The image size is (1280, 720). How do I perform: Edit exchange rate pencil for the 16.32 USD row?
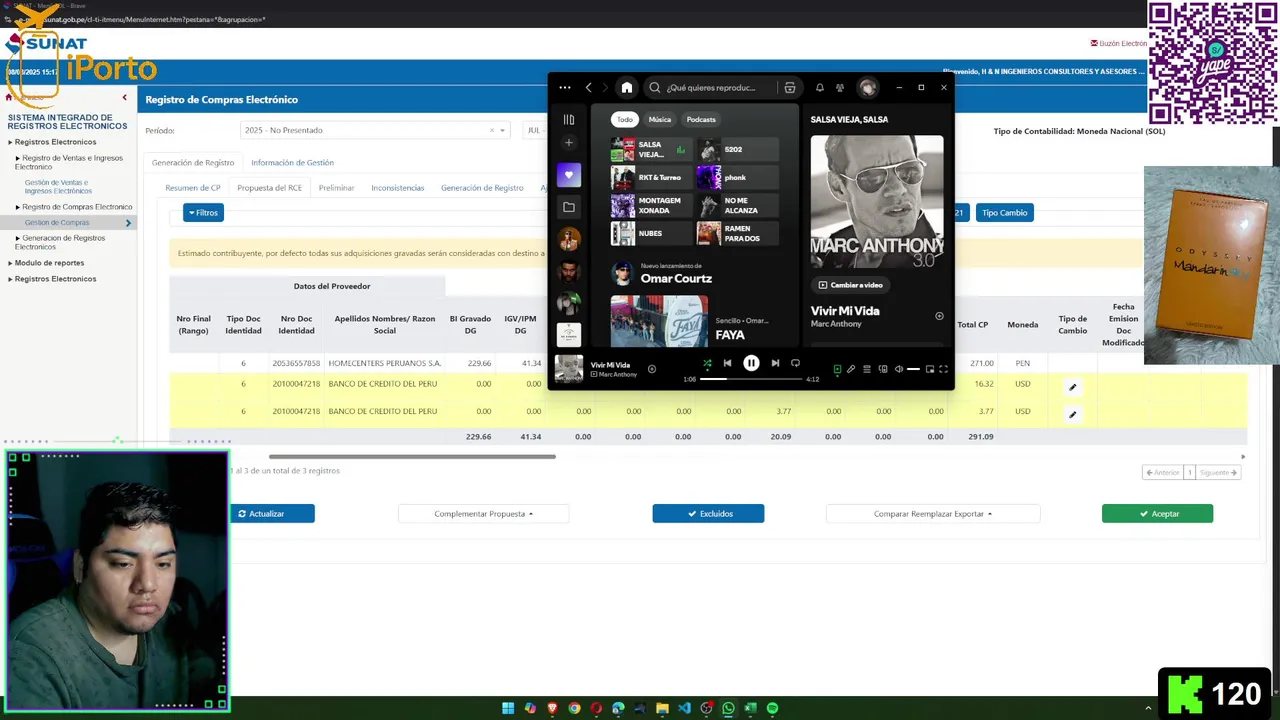[1072, 387]
